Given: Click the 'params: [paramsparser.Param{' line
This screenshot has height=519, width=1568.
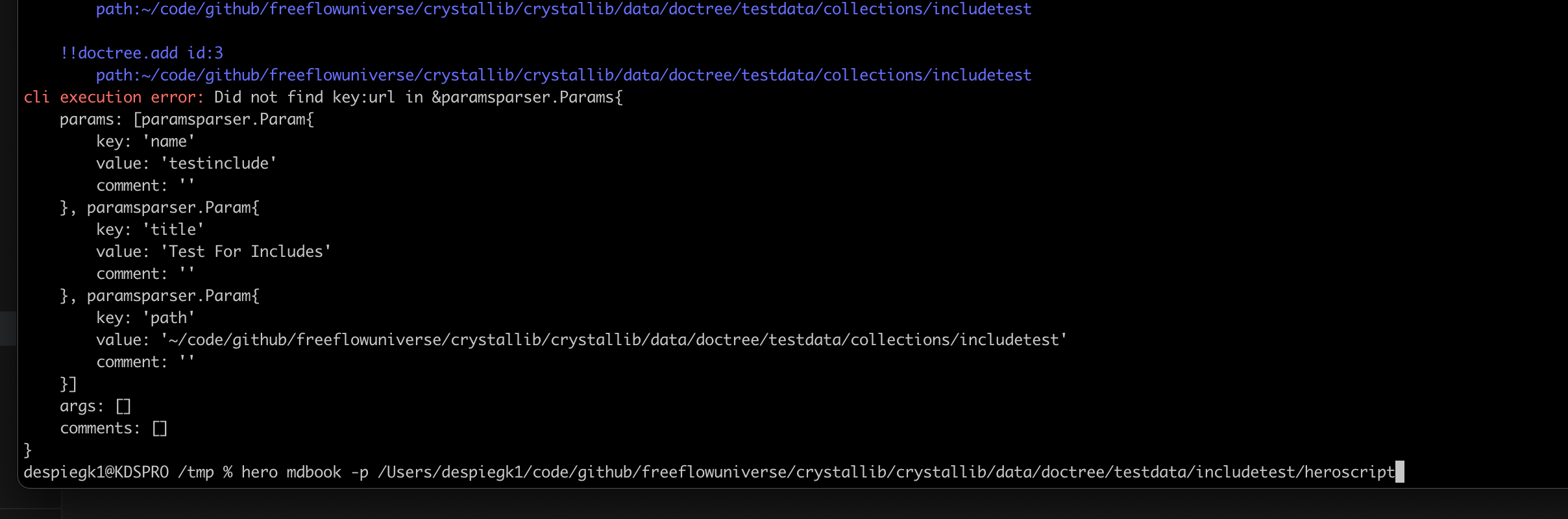Looking at the screenshot, I should click(x=187, y=119).
